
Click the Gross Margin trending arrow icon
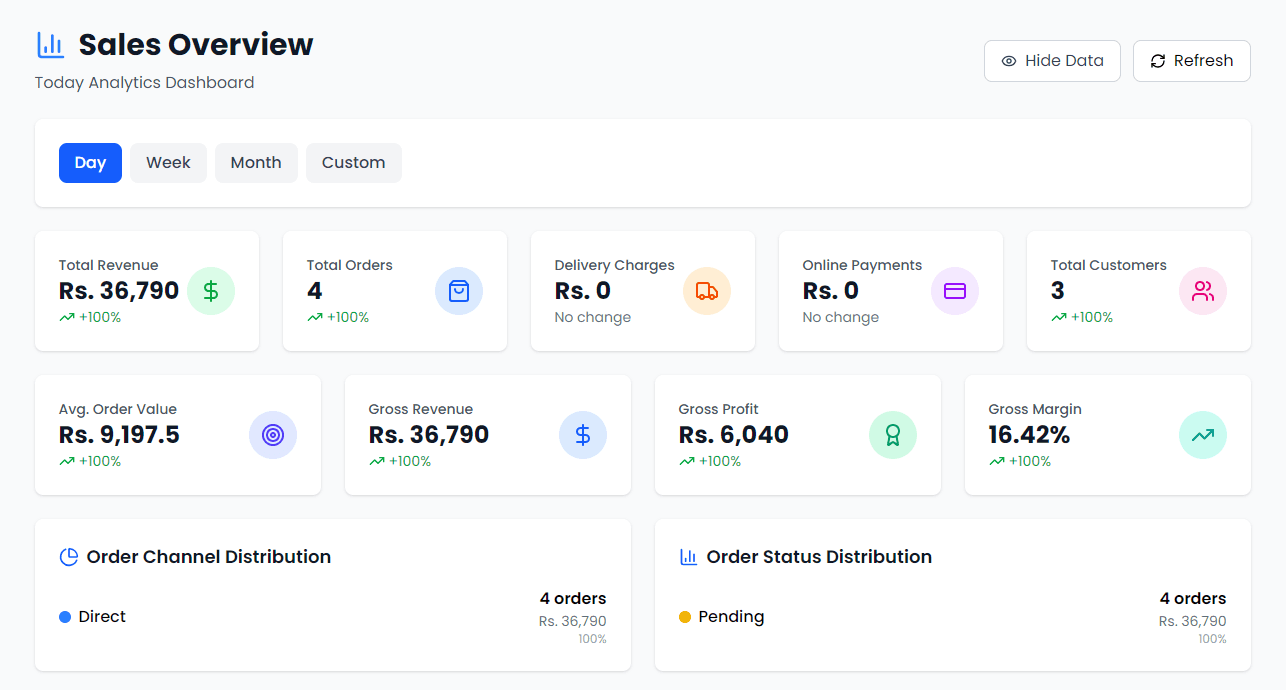tap(1203, 435)
